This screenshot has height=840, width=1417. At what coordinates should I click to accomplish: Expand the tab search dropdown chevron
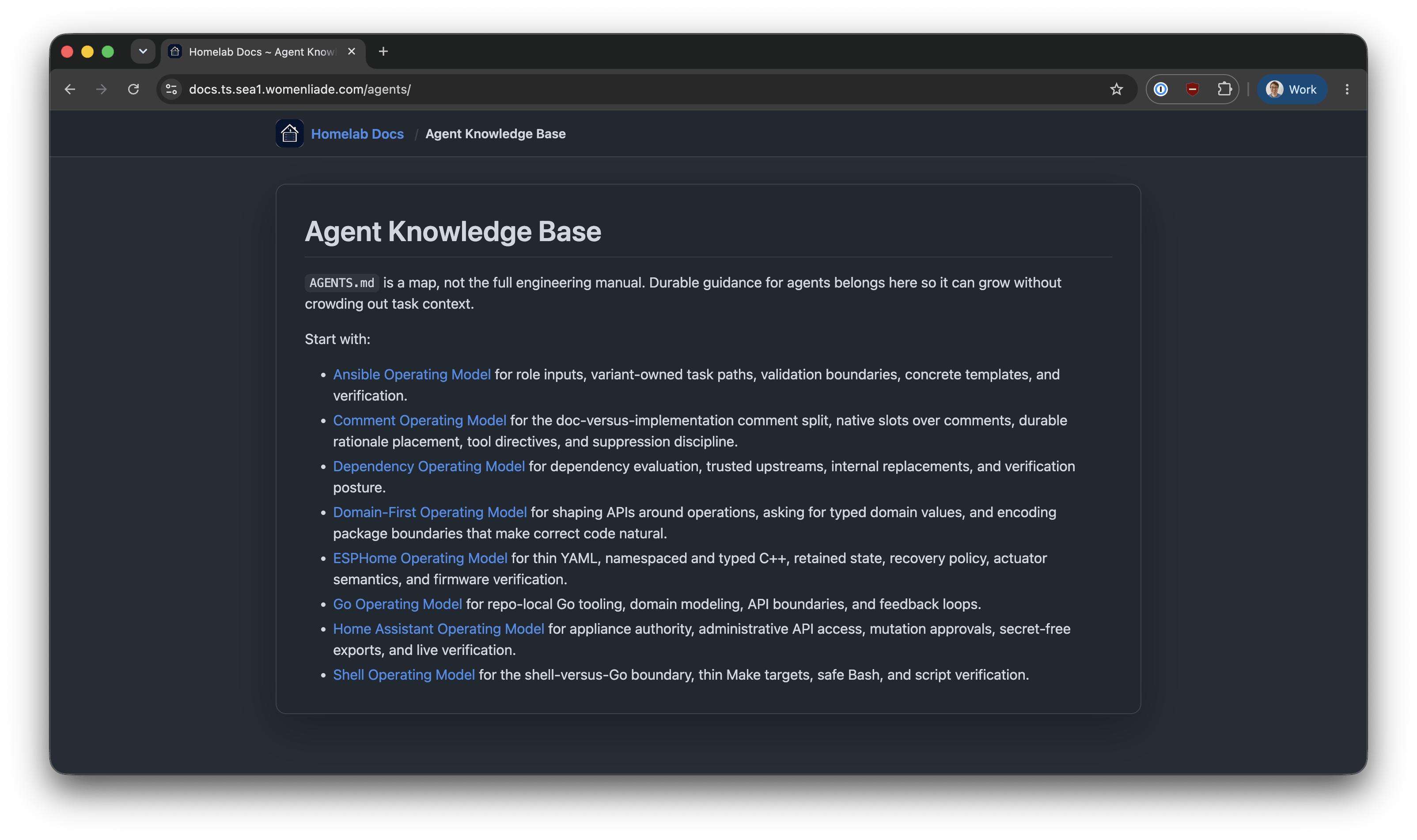(143, 52)
